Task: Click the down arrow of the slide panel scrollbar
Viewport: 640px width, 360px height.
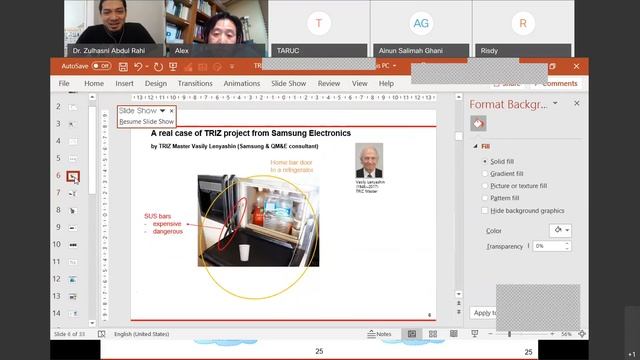Action: tap(92, 323)
